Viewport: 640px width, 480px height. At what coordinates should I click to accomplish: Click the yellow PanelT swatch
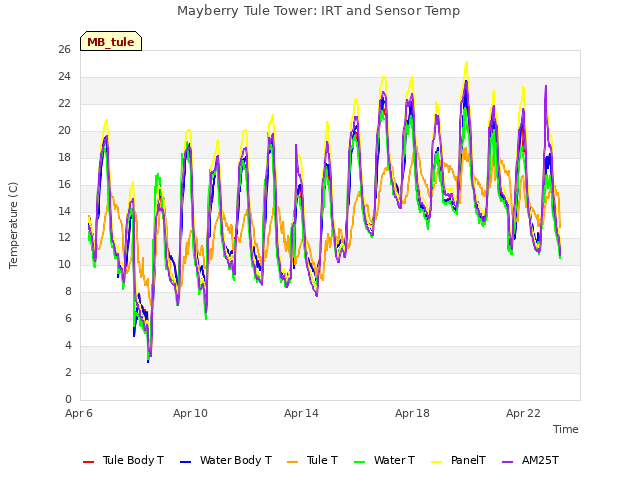tap(436, 462)
